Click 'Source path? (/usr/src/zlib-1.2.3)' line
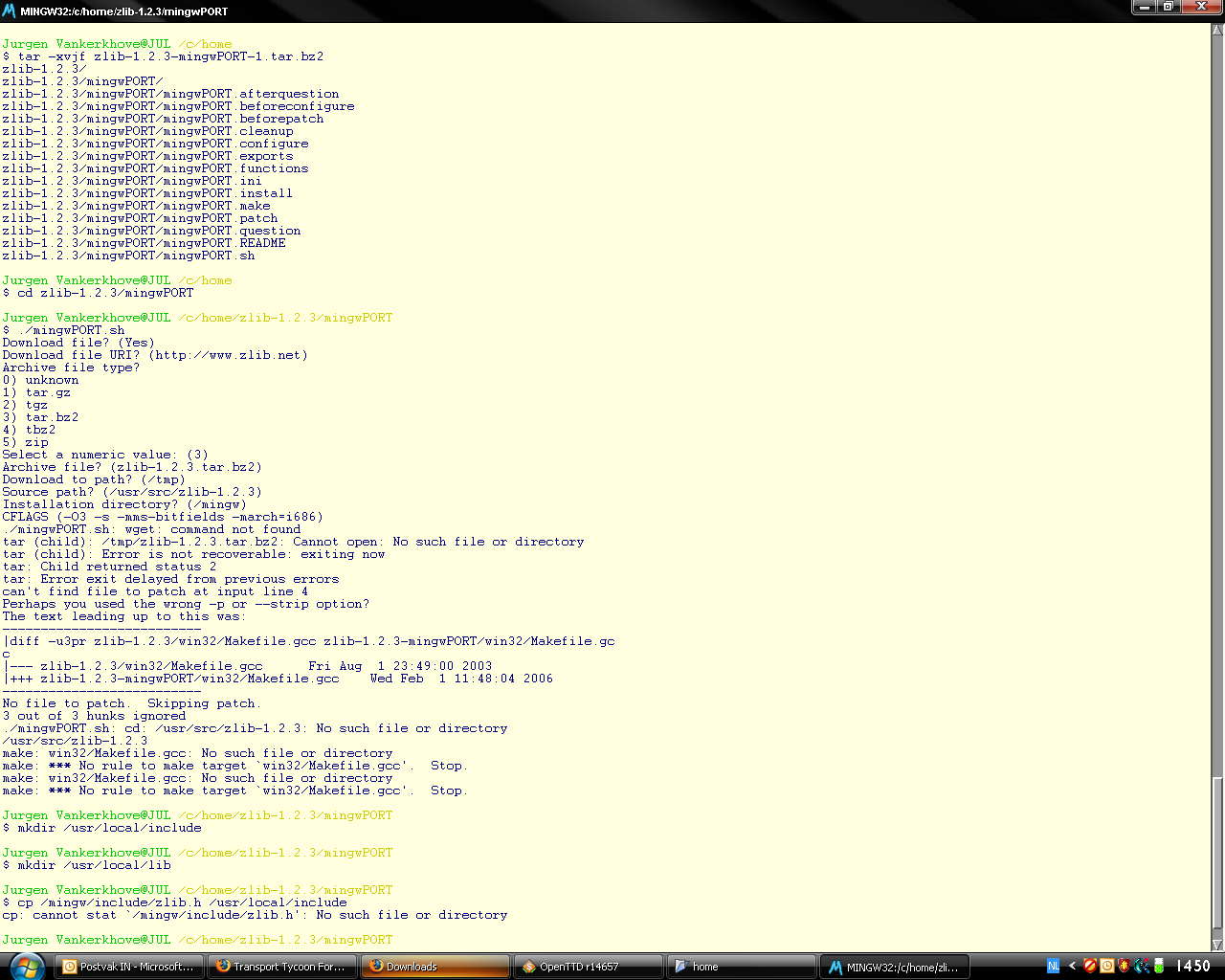This screenshot has height=980, width=1225. pos(132,492)
